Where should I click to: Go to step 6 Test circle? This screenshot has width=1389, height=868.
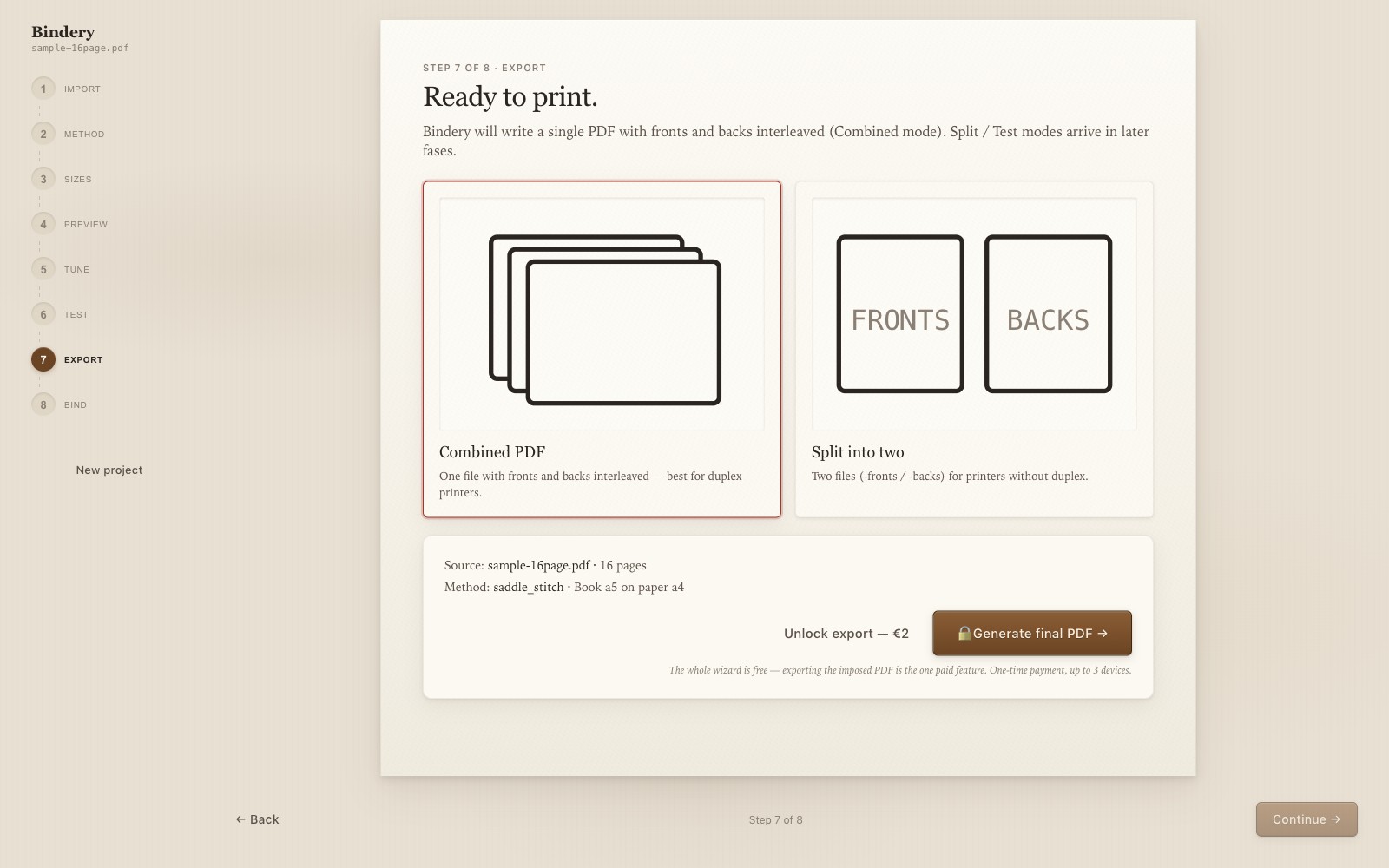tap(43, 314)
